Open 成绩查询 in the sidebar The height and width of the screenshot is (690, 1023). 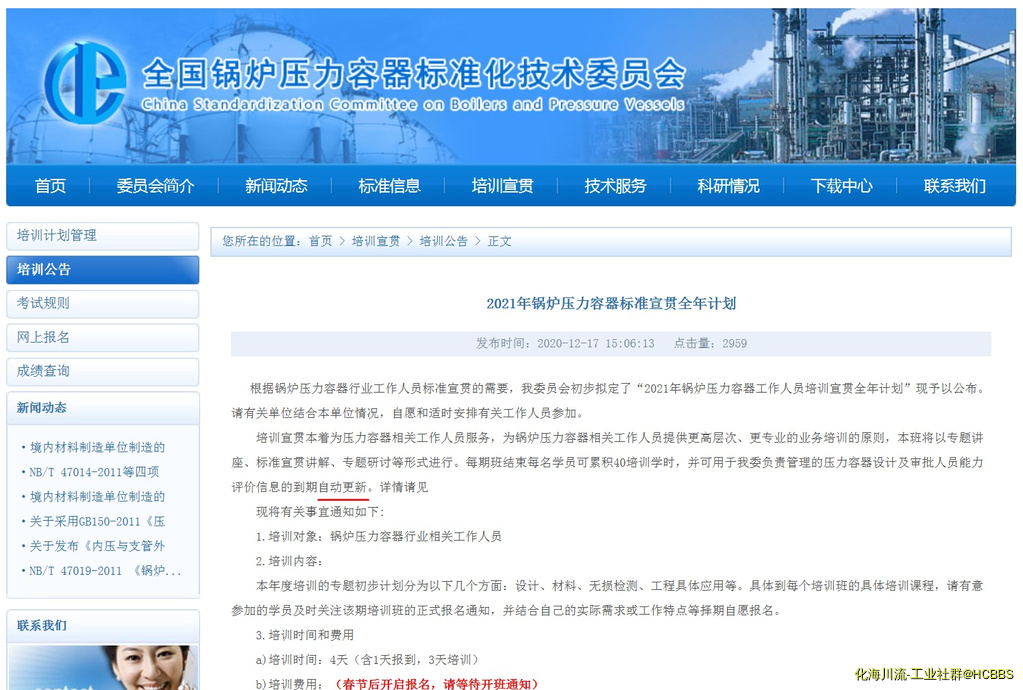(102, 372)
